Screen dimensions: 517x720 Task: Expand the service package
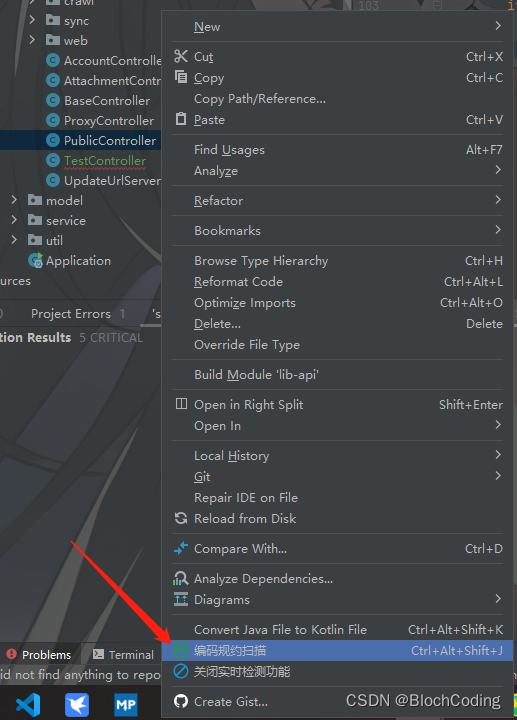coord(14,220)
